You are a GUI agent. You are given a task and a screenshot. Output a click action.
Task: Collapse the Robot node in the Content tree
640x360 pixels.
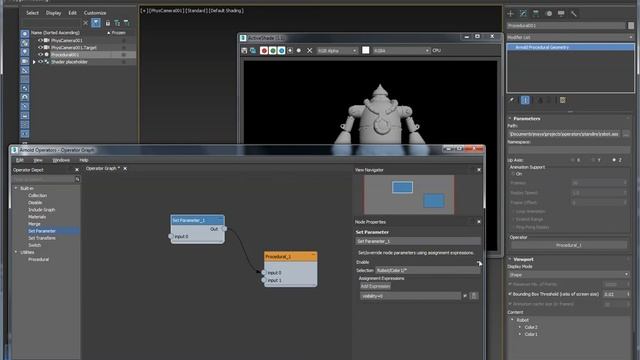513,320
